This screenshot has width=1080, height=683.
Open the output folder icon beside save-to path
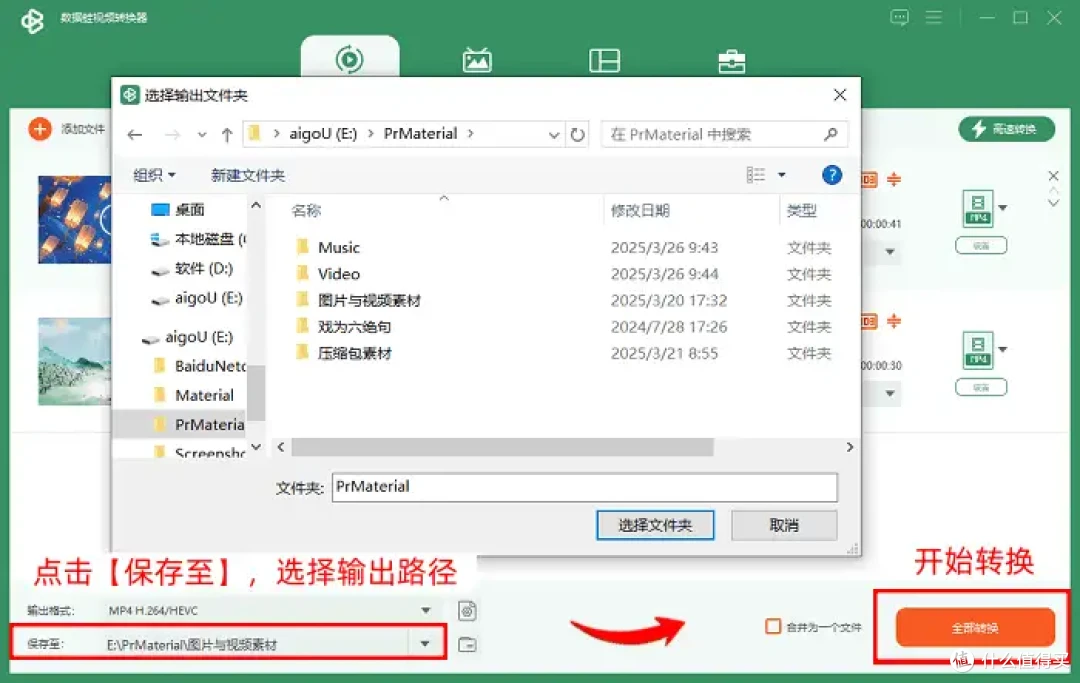pyautogui.click(x=467, y=644)
